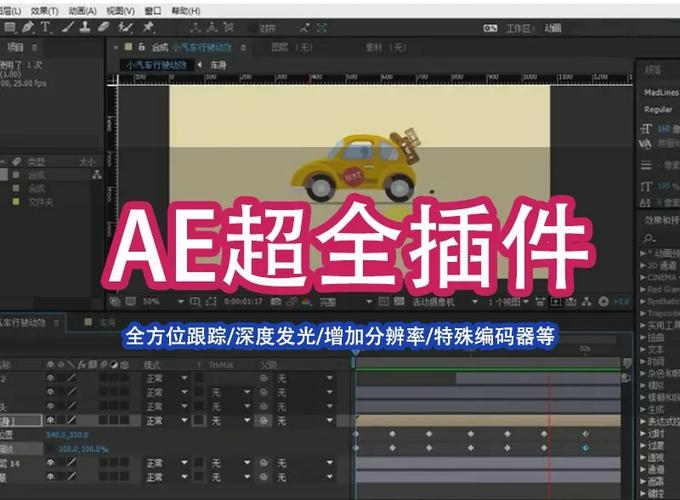The height and width of the screenshot is (500, 680).
Task: Toggle the first switch on selected 车身 layer
Action: coord(51,420)
